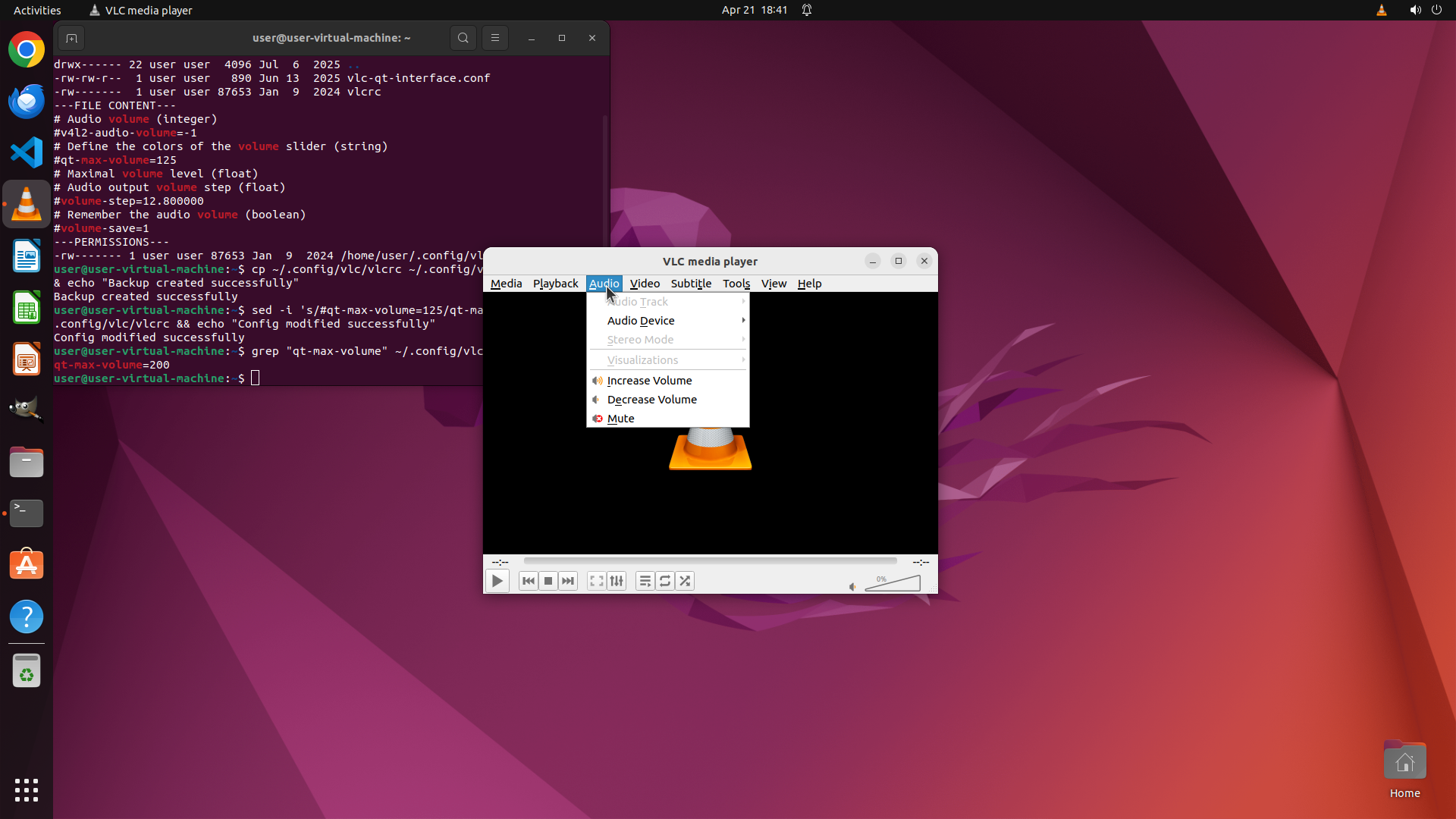The height and width of the screenshot is (819, 1456).
Task: Choose Mute in the Audio menu
Action: [x=620, y=419]
